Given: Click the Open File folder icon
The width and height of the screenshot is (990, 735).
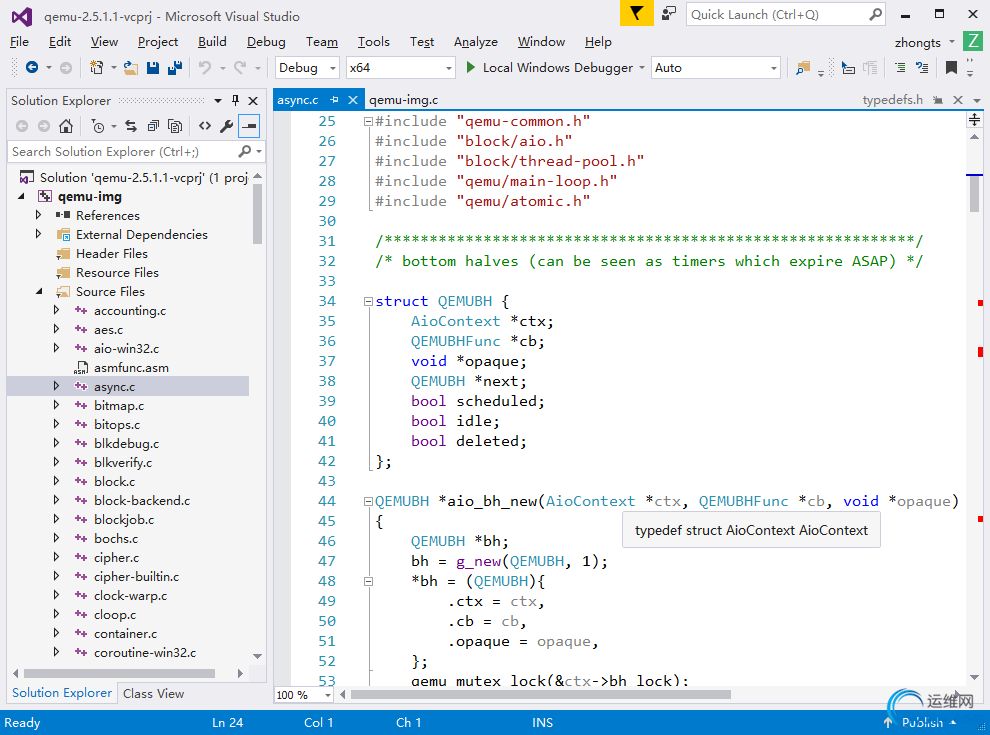Looking at the screenshot, I should [x=130, y=68].
